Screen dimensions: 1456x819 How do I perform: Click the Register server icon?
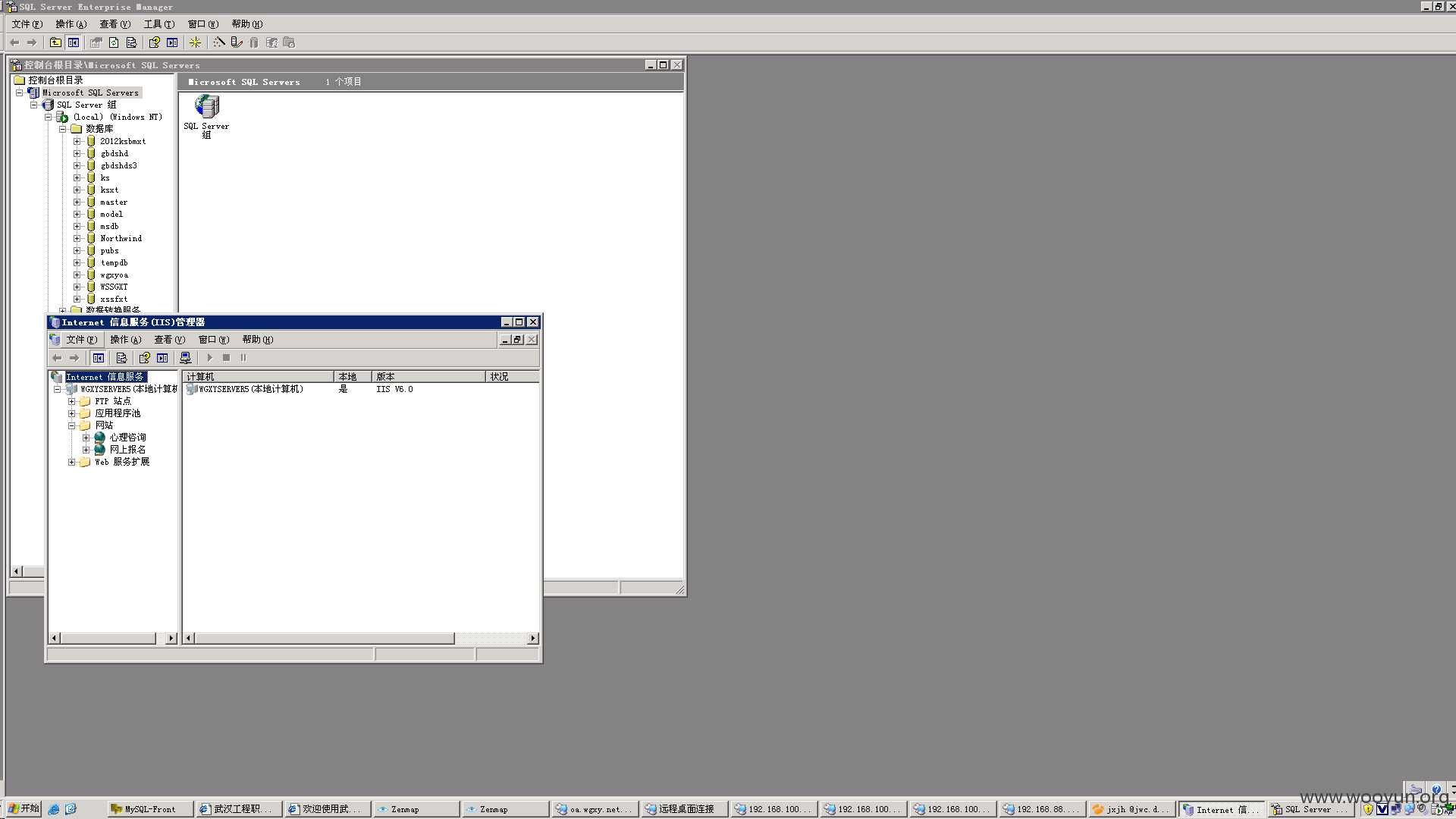click(x=237, y=42)
